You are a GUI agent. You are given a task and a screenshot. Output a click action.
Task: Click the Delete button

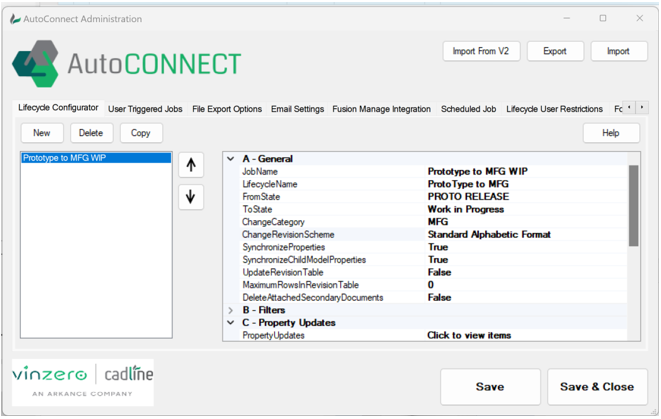(91, 133)
